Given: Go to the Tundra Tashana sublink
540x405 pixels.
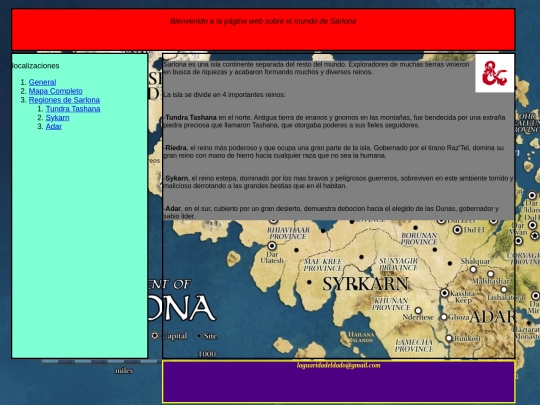Looking at the screenshot, I should coord(73,109).
